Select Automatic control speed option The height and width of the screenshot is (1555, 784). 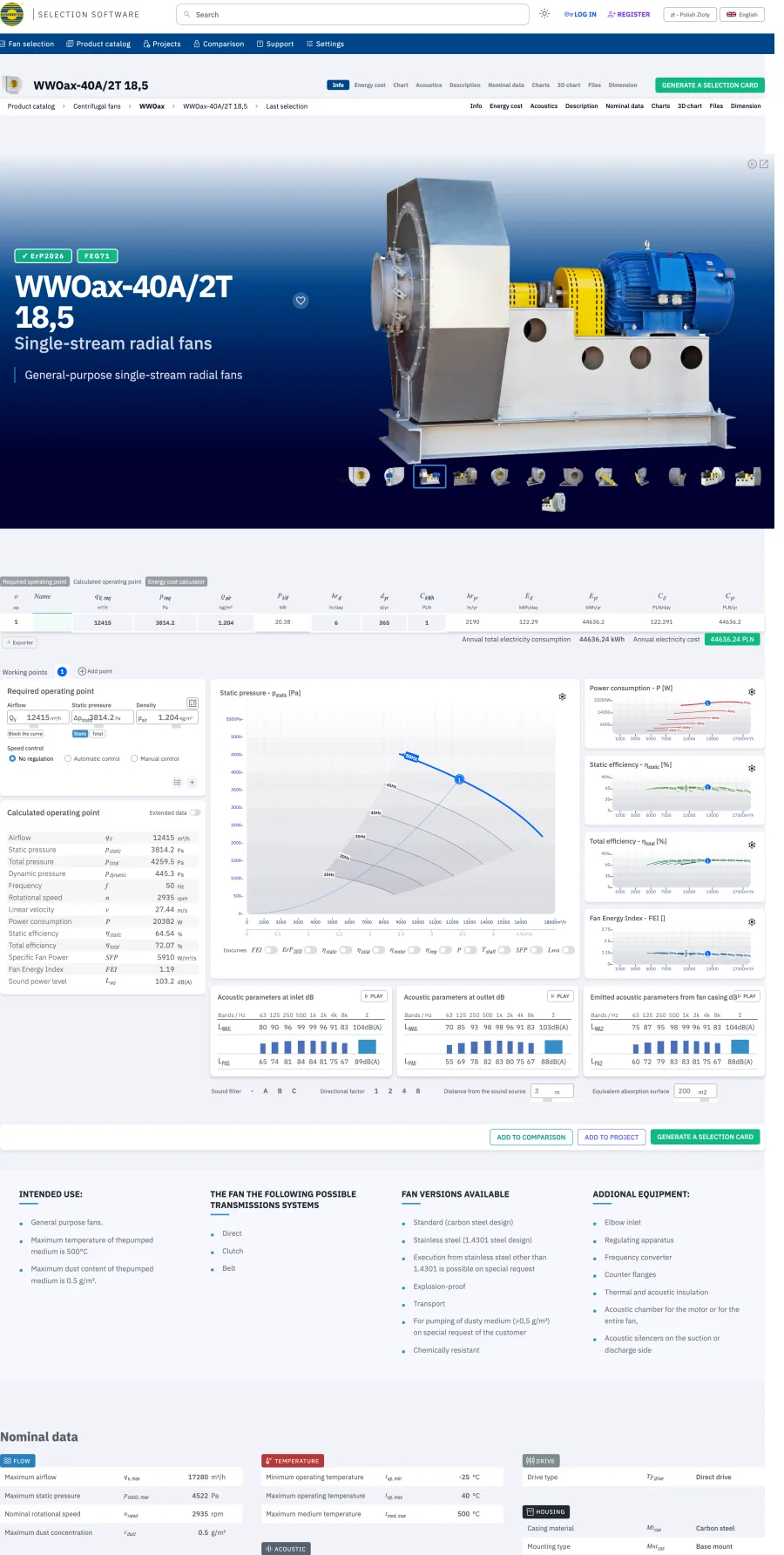[68, 758]
